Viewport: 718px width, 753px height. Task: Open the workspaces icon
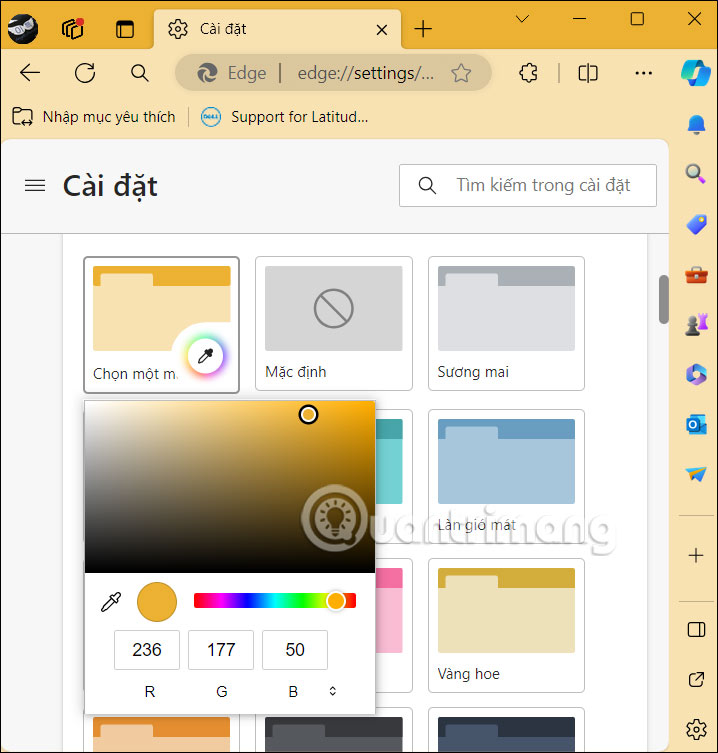click(x=73, y=29)
